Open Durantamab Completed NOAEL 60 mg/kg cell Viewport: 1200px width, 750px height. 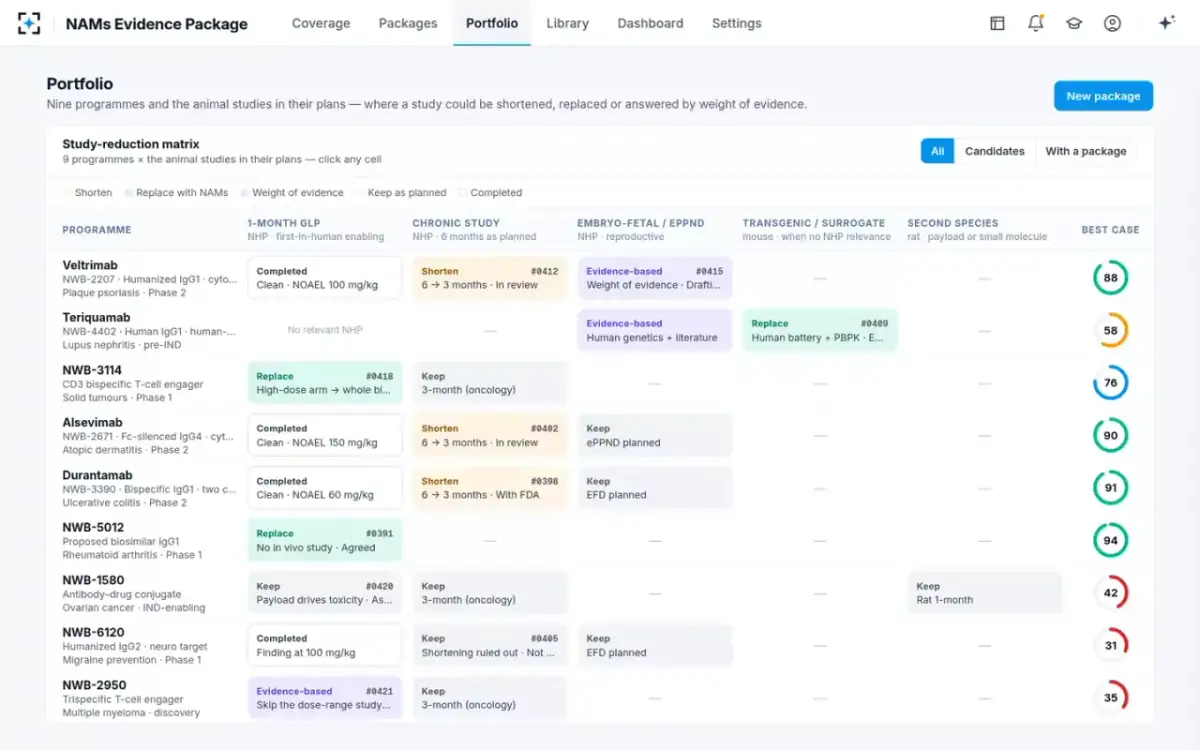tap(325, 488)
